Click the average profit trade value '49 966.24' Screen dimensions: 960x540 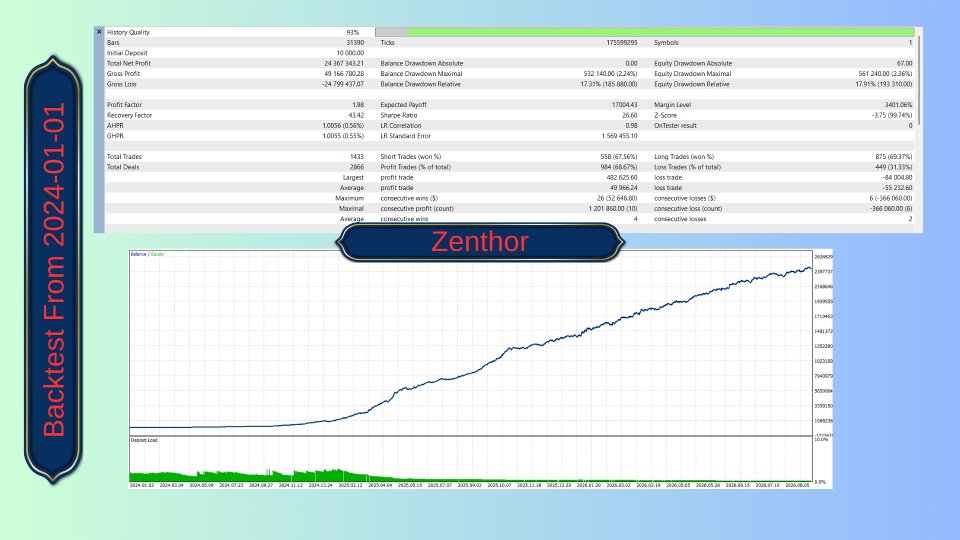[x=623, y=189]
